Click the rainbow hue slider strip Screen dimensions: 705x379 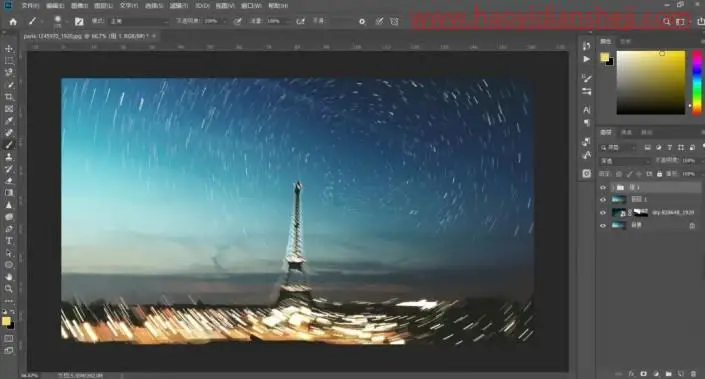[x=696, y=82]
